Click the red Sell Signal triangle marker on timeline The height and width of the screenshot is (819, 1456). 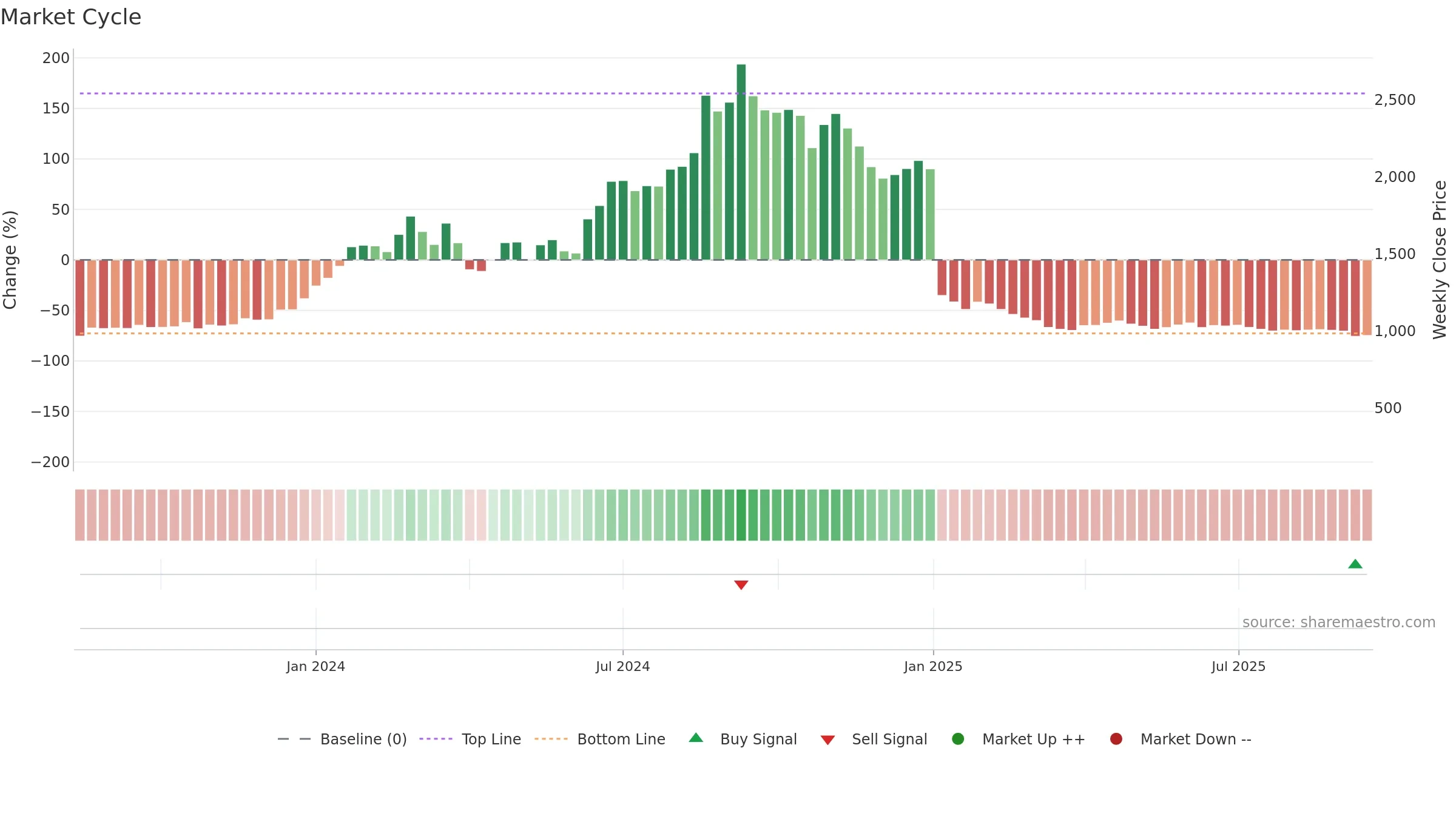[x=741, y=585]
